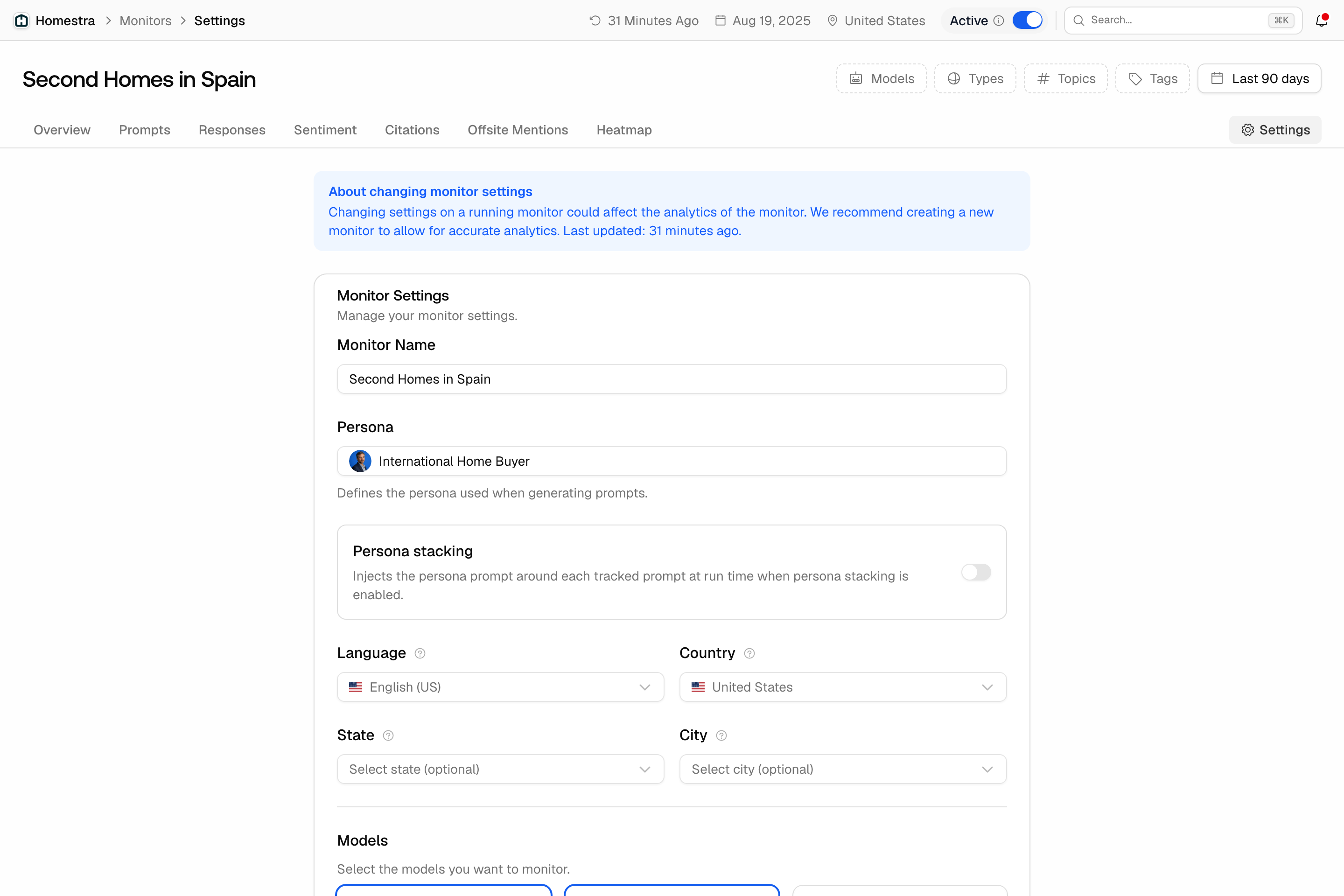
Task: Click the help icon next to Country
Action: (749, 653)
